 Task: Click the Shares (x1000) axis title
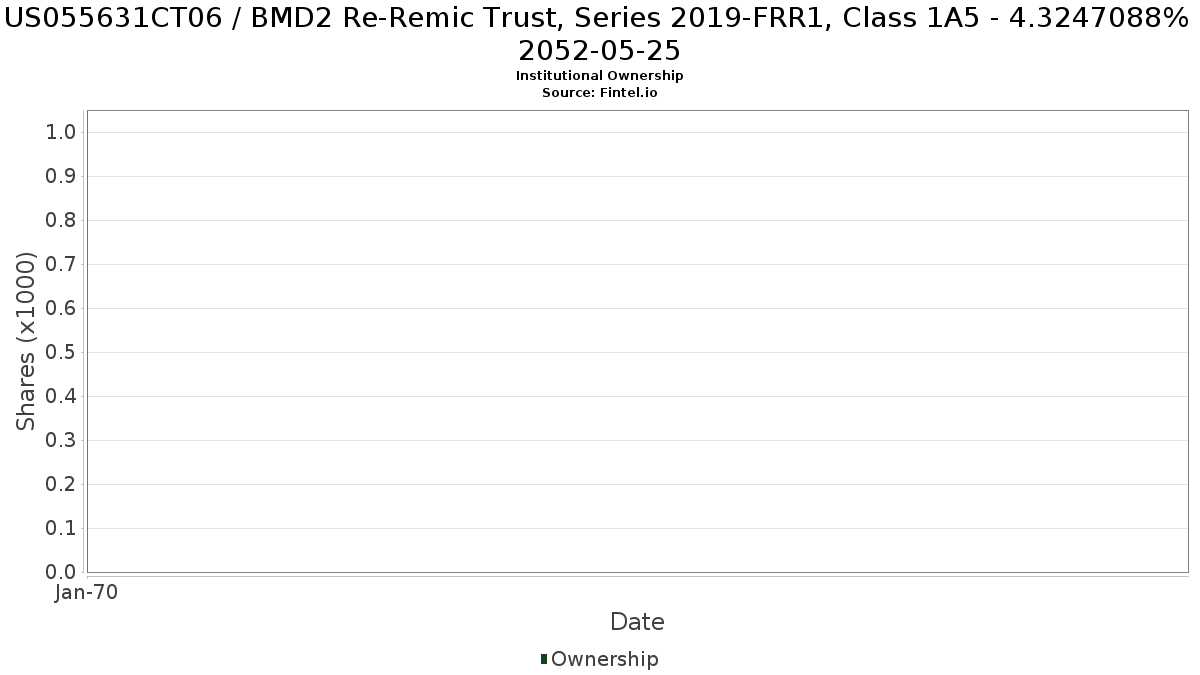[x=27, y=342]
